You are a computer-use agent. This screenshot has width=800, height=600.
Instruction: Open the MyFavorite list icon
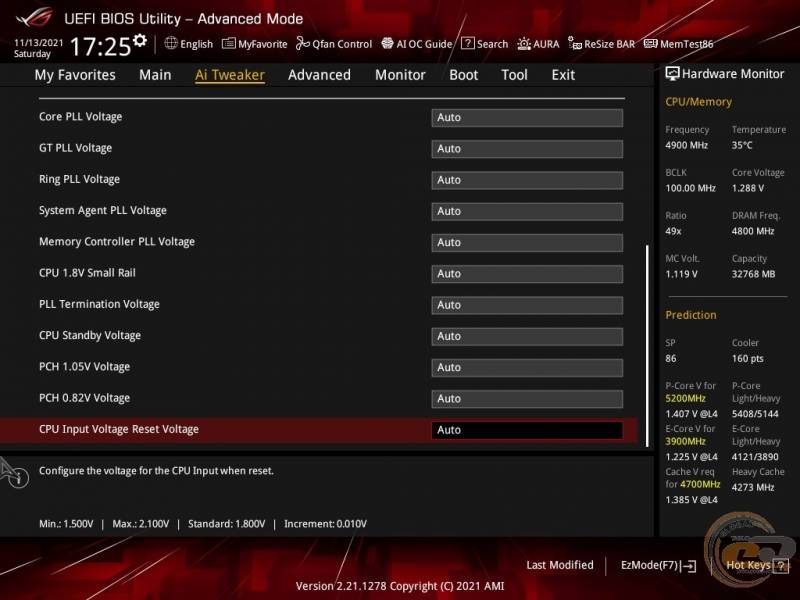coord(229,44)
